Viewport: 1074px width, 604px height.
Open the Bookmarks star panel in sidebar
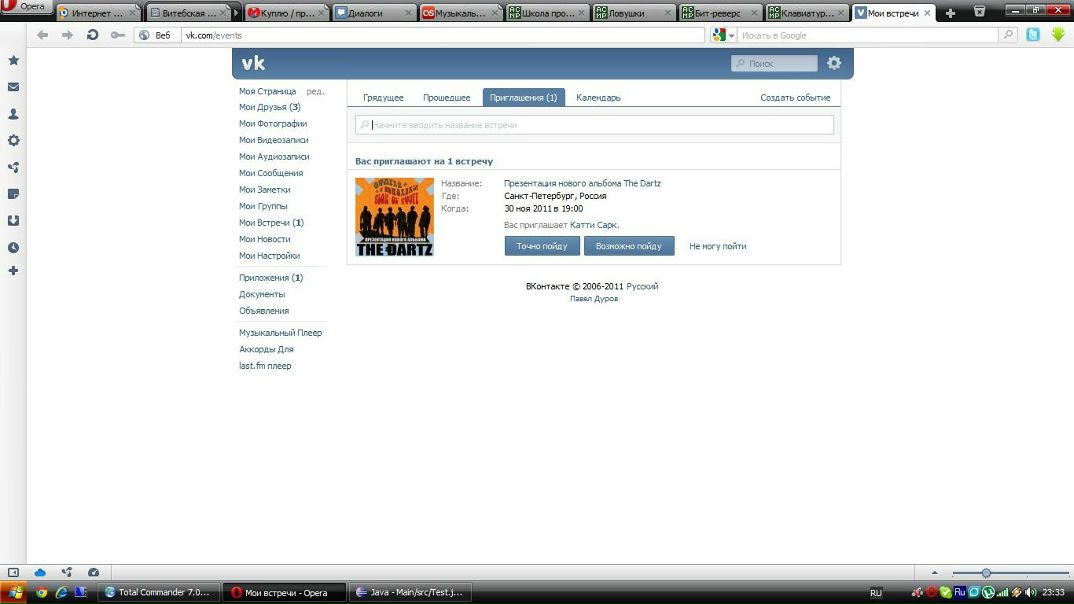pyautogui.click(x=13, y=60)
